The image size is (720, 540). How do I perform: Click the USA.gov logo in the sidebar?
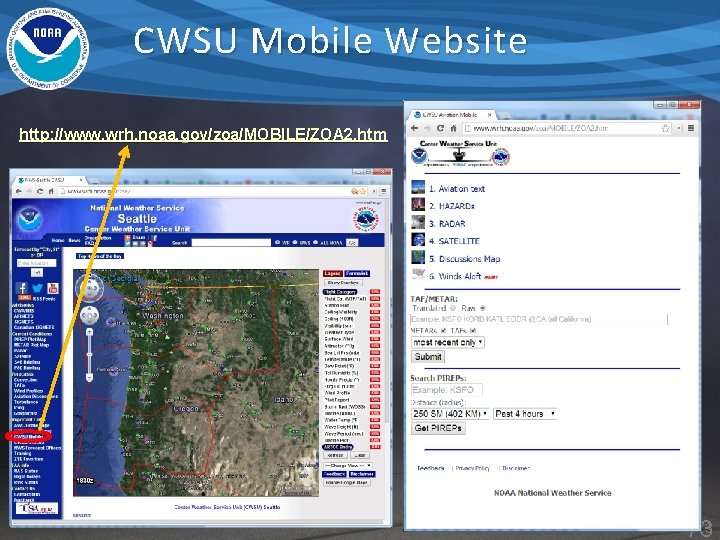point(37,508)
